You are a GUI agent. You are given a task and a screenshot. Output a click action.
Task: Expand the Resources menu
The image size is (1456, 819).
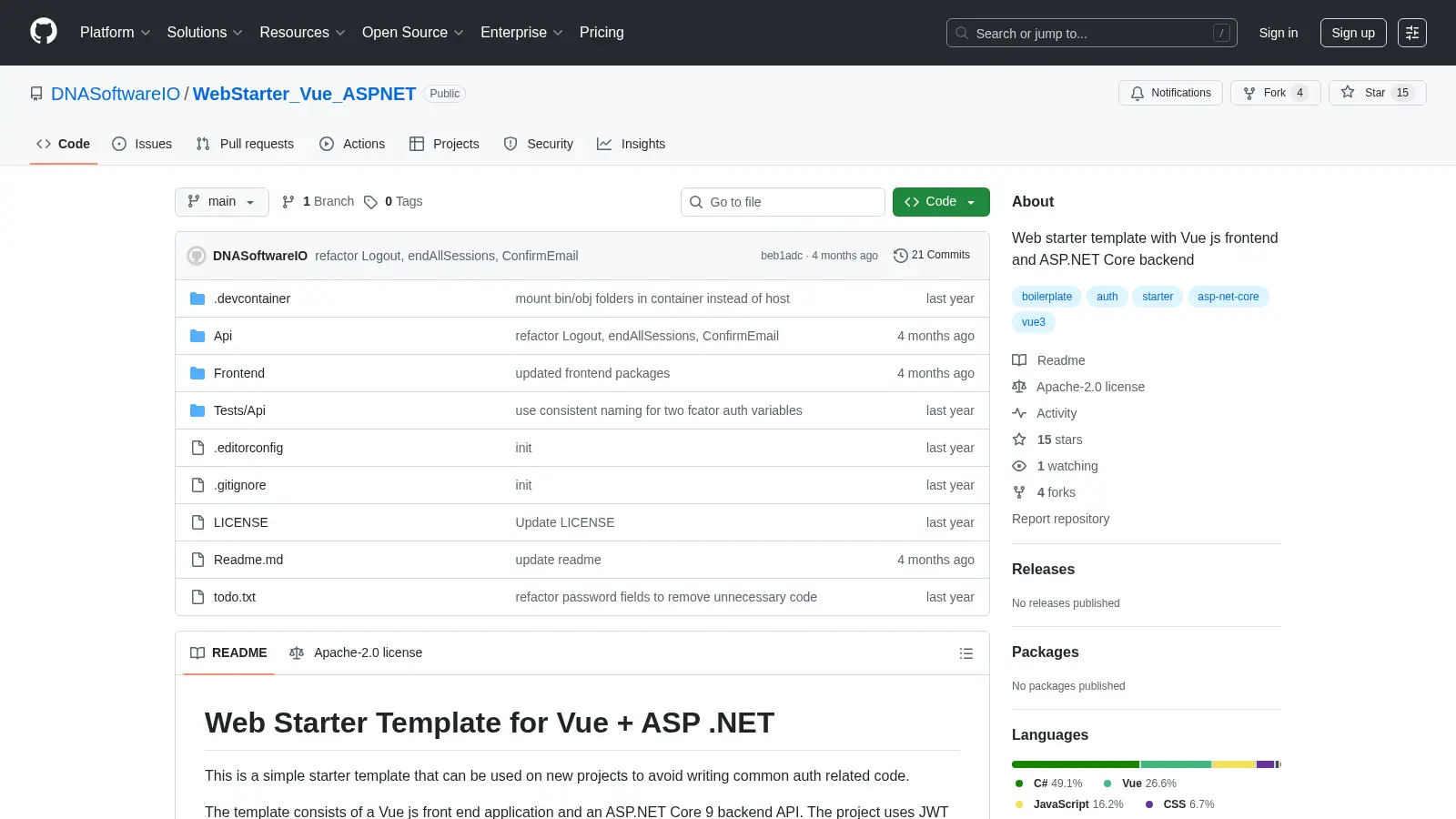[302, 33]
